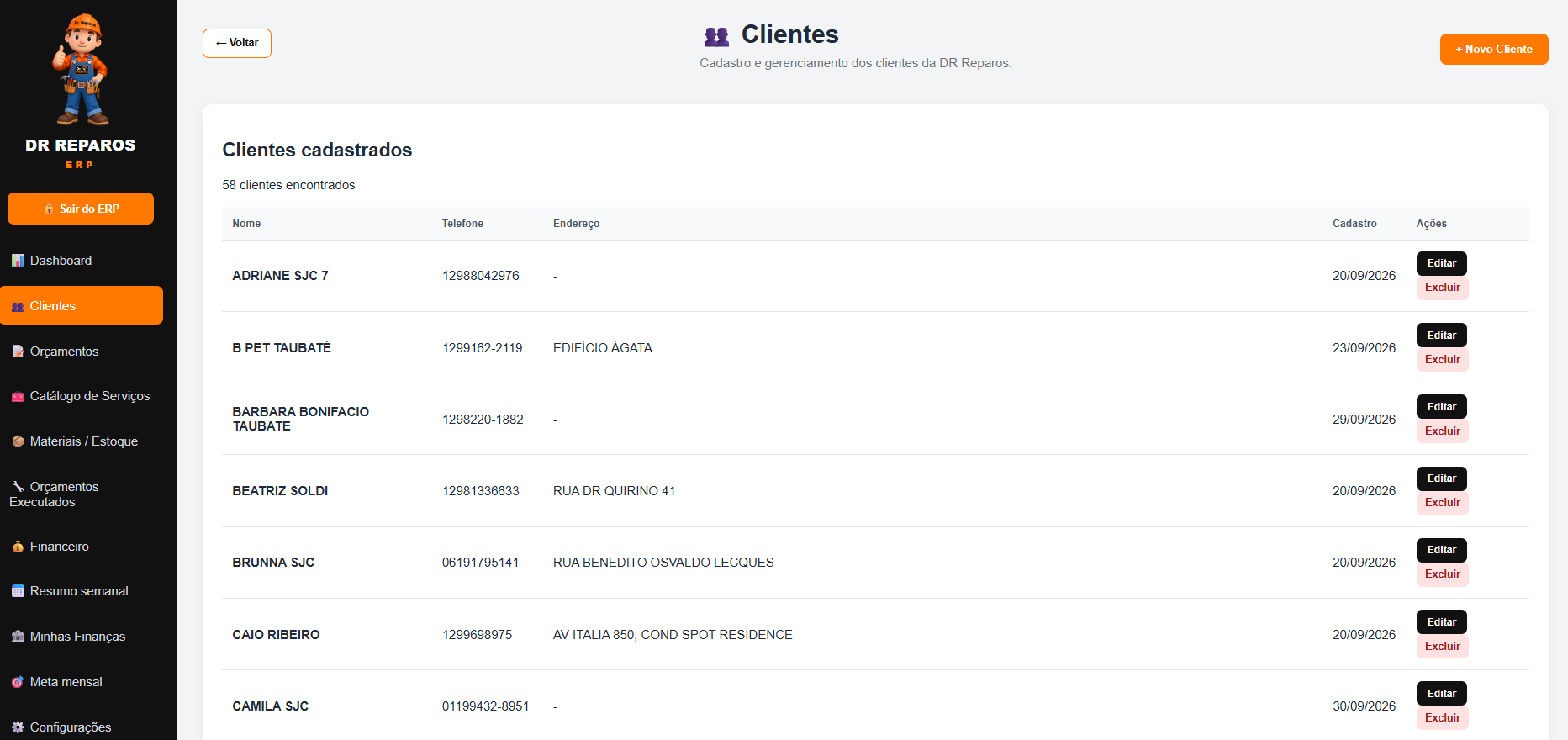This screenshot has width=1568, height=740.
Task: Select the Clientes sidebar menu item
Action: tap(82, 305)
